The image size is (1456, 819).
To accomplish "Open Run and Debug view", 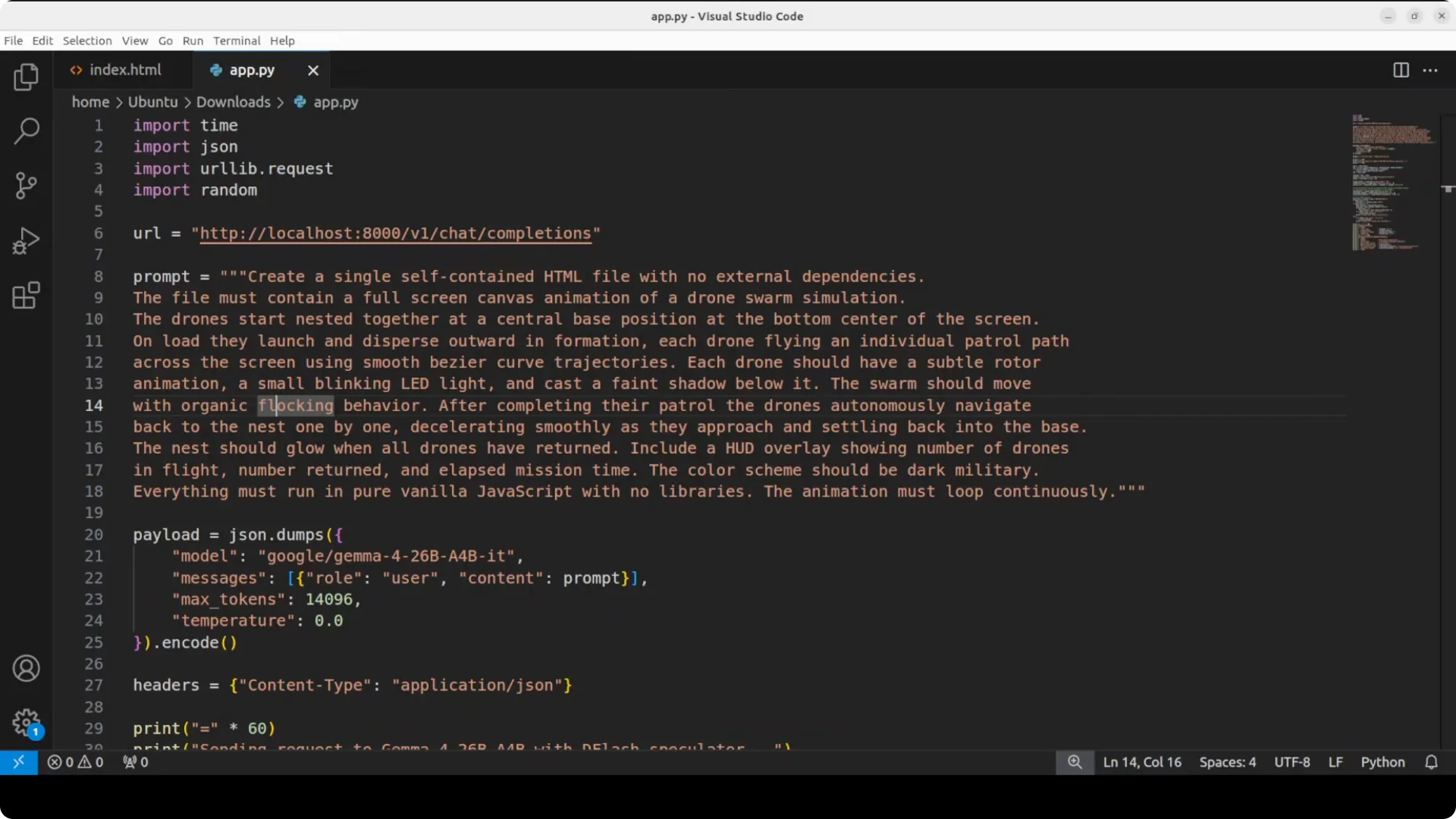I will tap(27, 241).
